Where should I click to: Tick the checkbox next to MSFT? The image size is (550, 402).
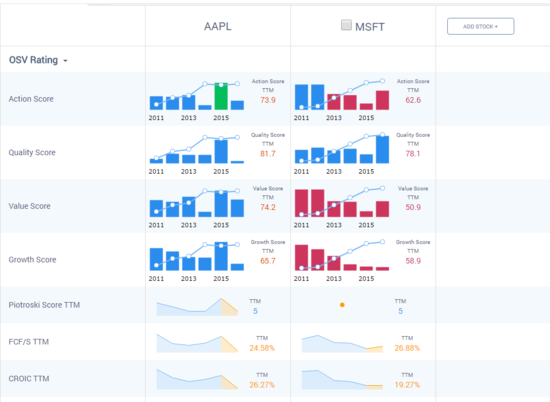(x=346, y=25)
